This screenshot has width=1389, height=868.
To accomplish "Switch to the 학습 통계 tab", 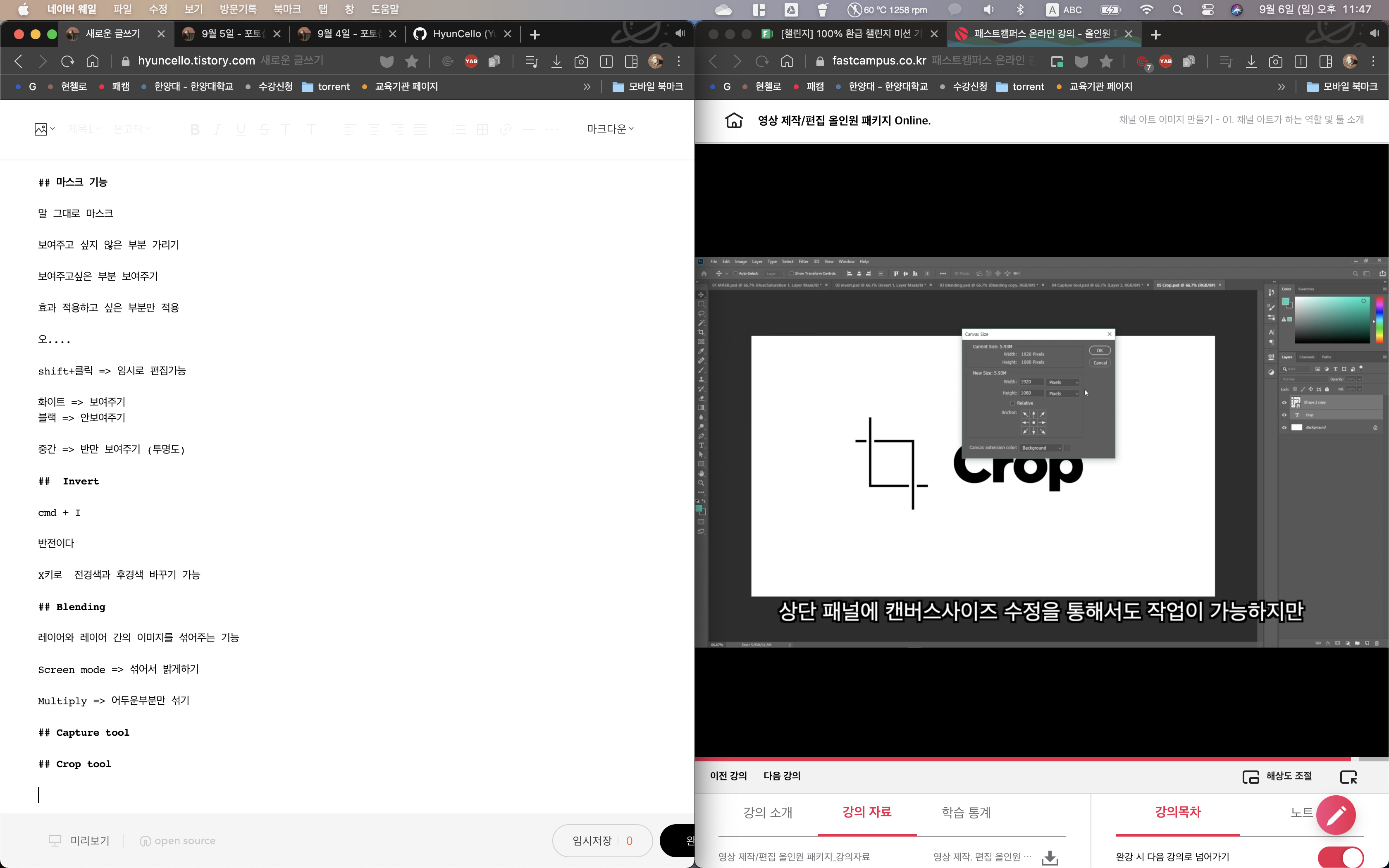I will [x=966, y=812].
